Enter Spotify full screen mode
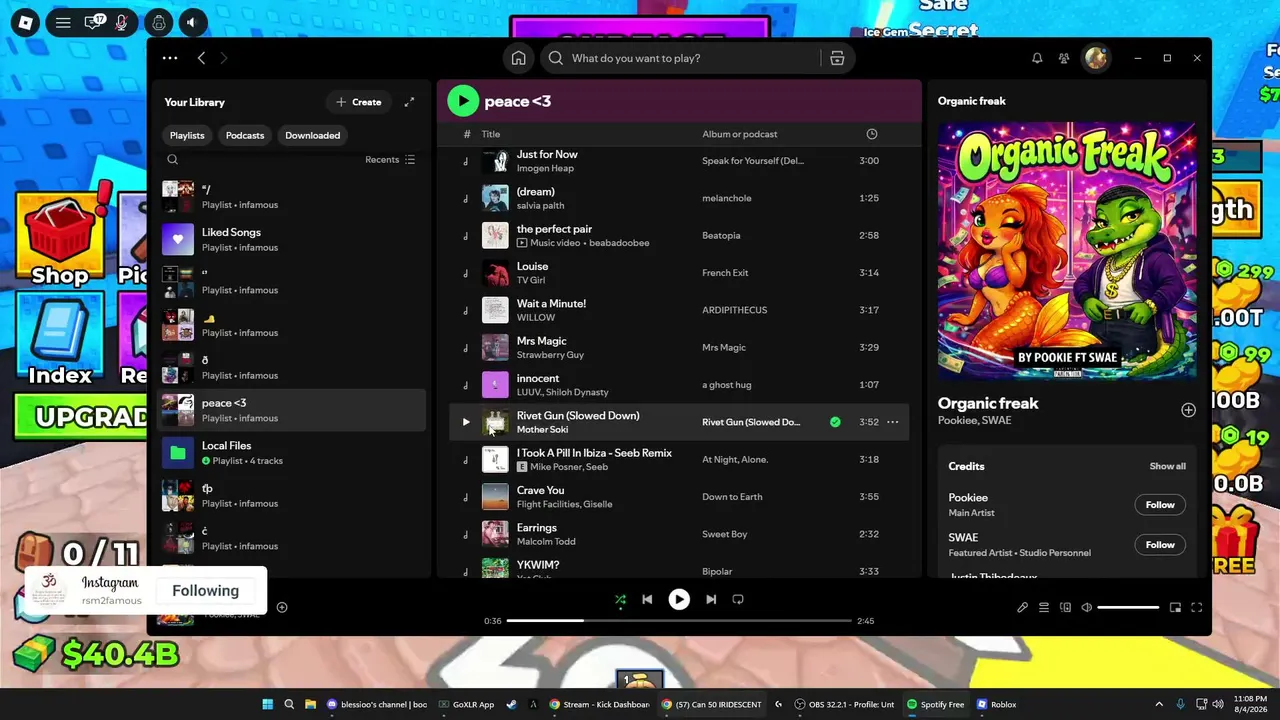Viewport: 1280px width, 720px height. click(x=1197, y=607)
